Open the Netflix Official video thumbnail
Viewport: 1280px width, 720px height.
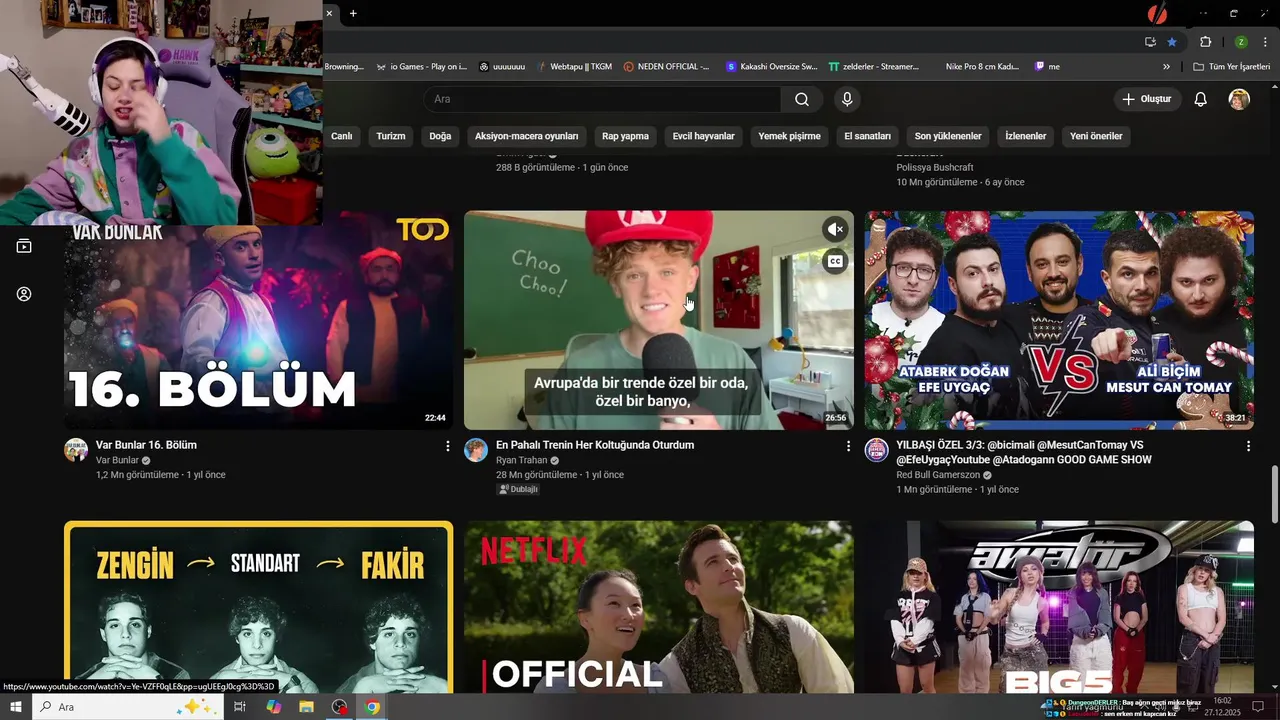tap(659, 607)
